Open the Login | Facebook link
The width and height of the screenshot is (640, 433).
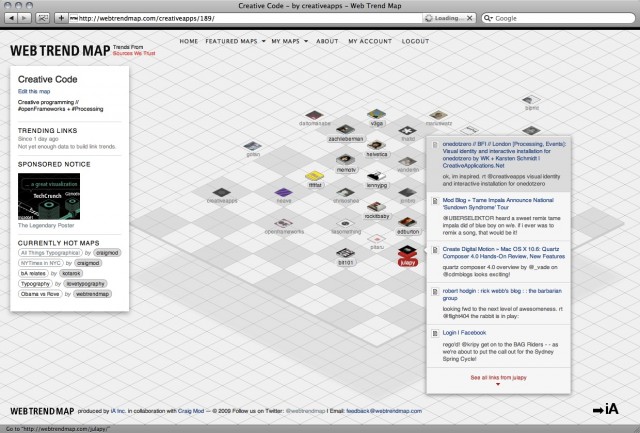tap(464, 333)
